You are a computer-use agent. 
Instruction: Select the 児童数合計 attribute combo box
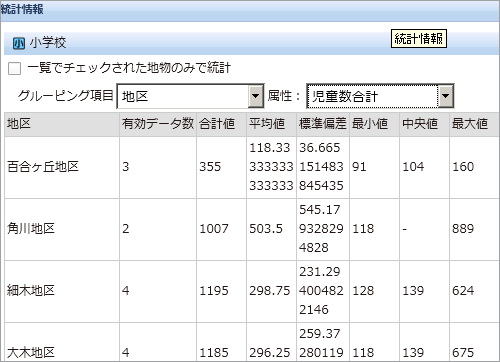(380, 96)
